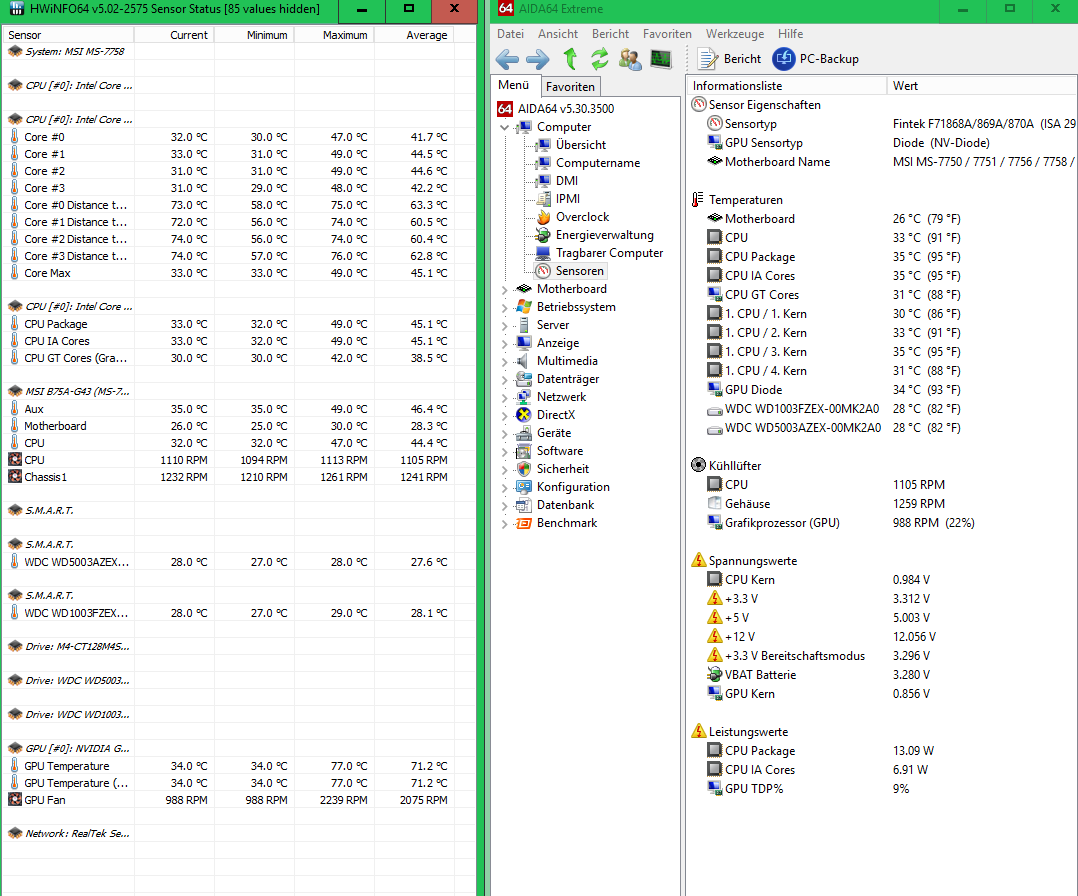Select Energieverwaltung tree item
Screen dimensions: 1078x896
604,235
